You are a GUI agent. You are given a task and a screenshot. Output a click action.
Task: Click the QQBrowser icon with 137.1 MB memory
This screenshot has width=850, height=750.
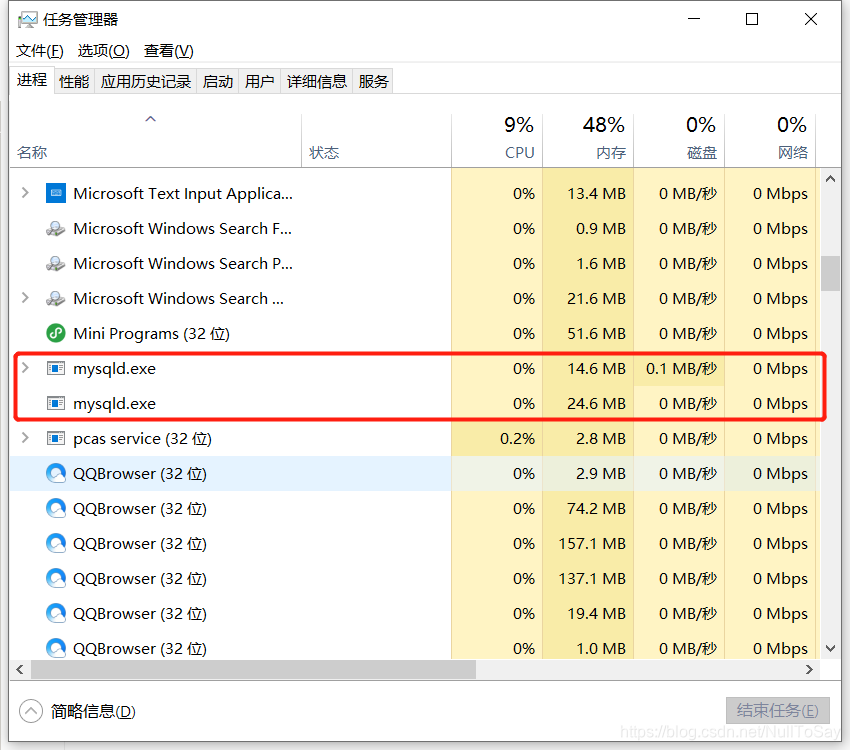click(56, 578)
